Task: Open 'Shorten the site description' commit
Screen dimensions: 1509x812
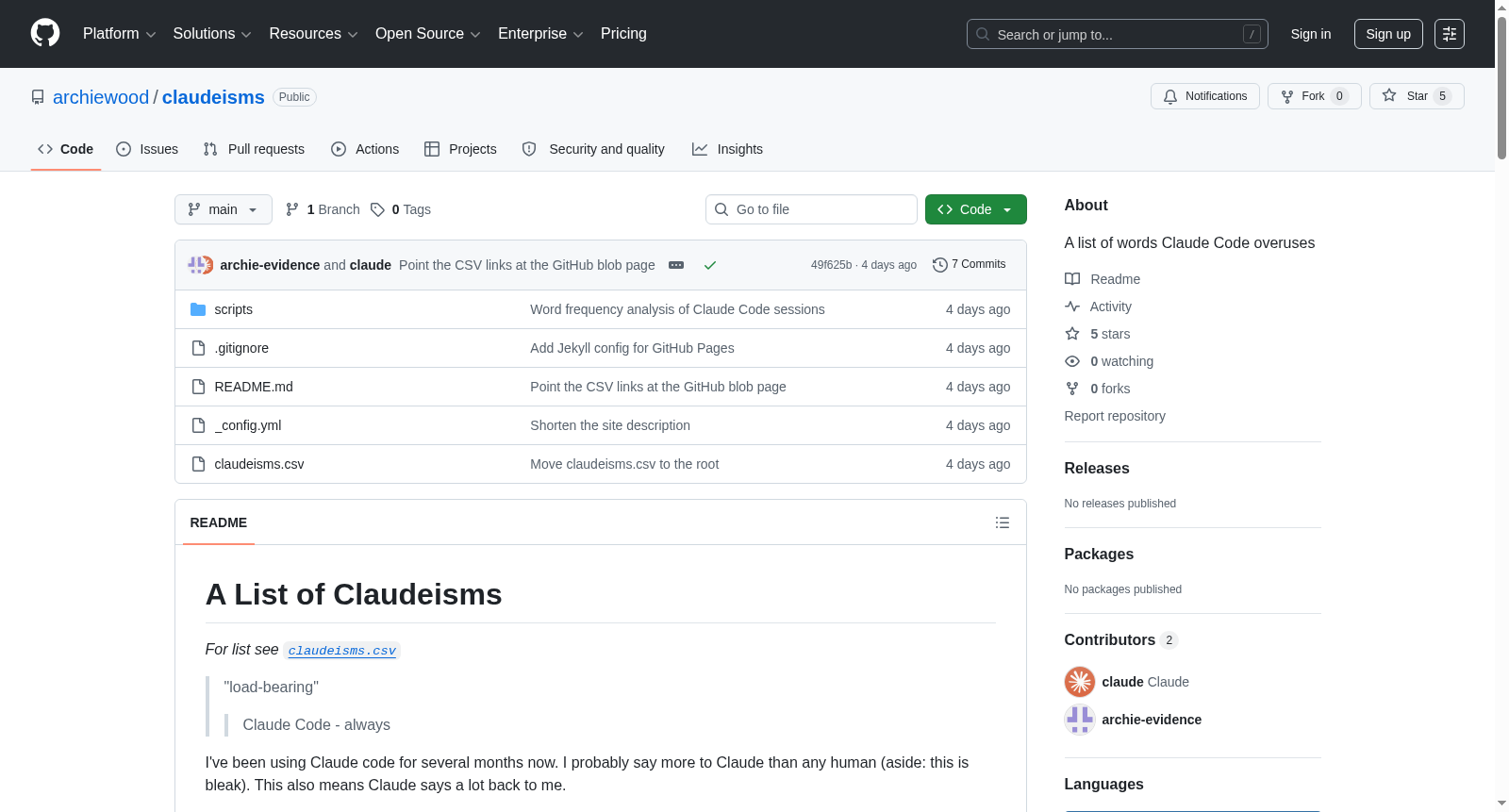Action: pyautogui.click(x=610, y=425)
